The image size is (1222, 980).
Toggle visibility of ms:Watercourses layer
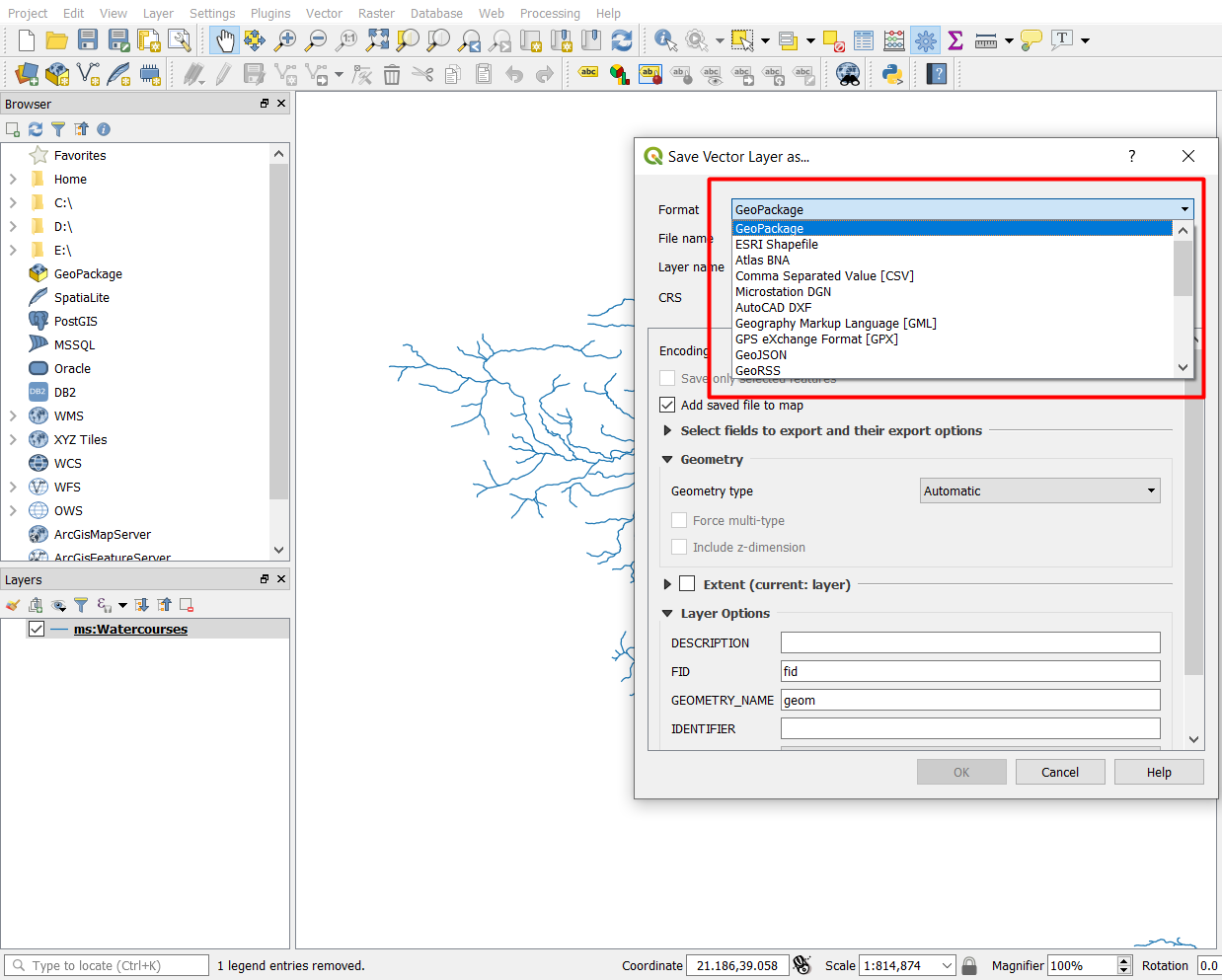point(37,629)
